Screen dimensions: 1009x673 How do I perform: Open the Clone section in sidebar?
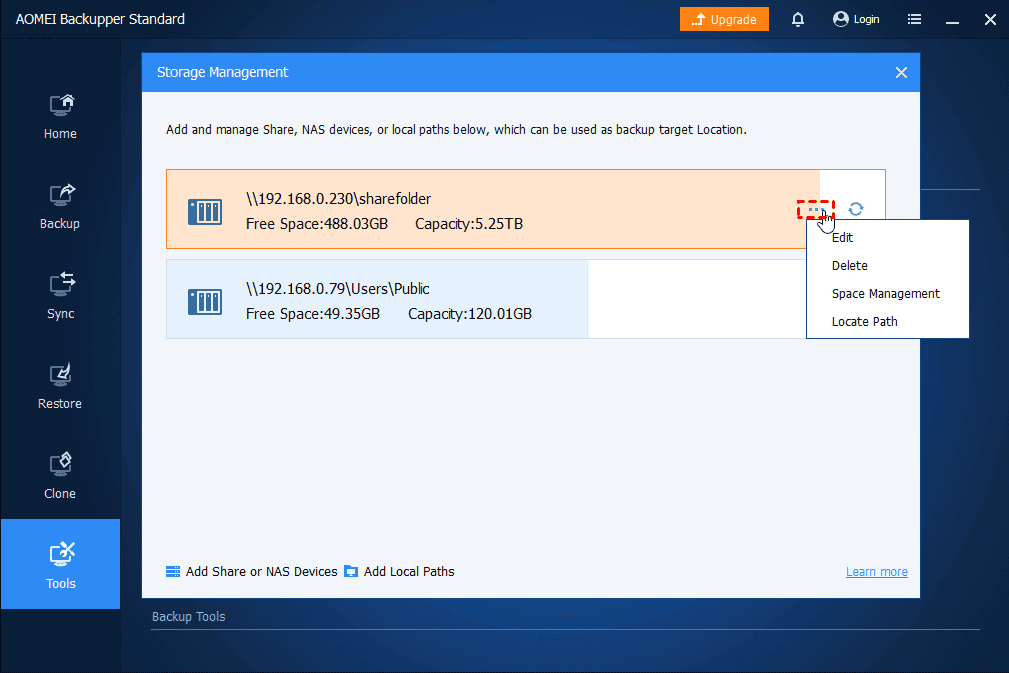coord(60,477)
